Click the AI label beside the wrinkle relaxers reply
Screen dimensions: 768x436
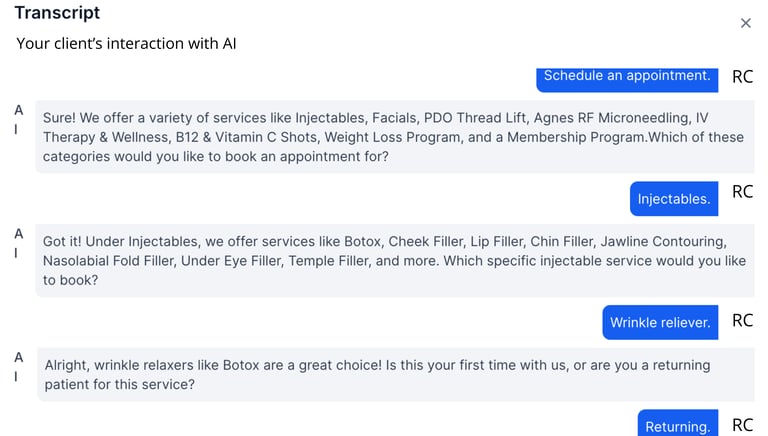point(19,366)
